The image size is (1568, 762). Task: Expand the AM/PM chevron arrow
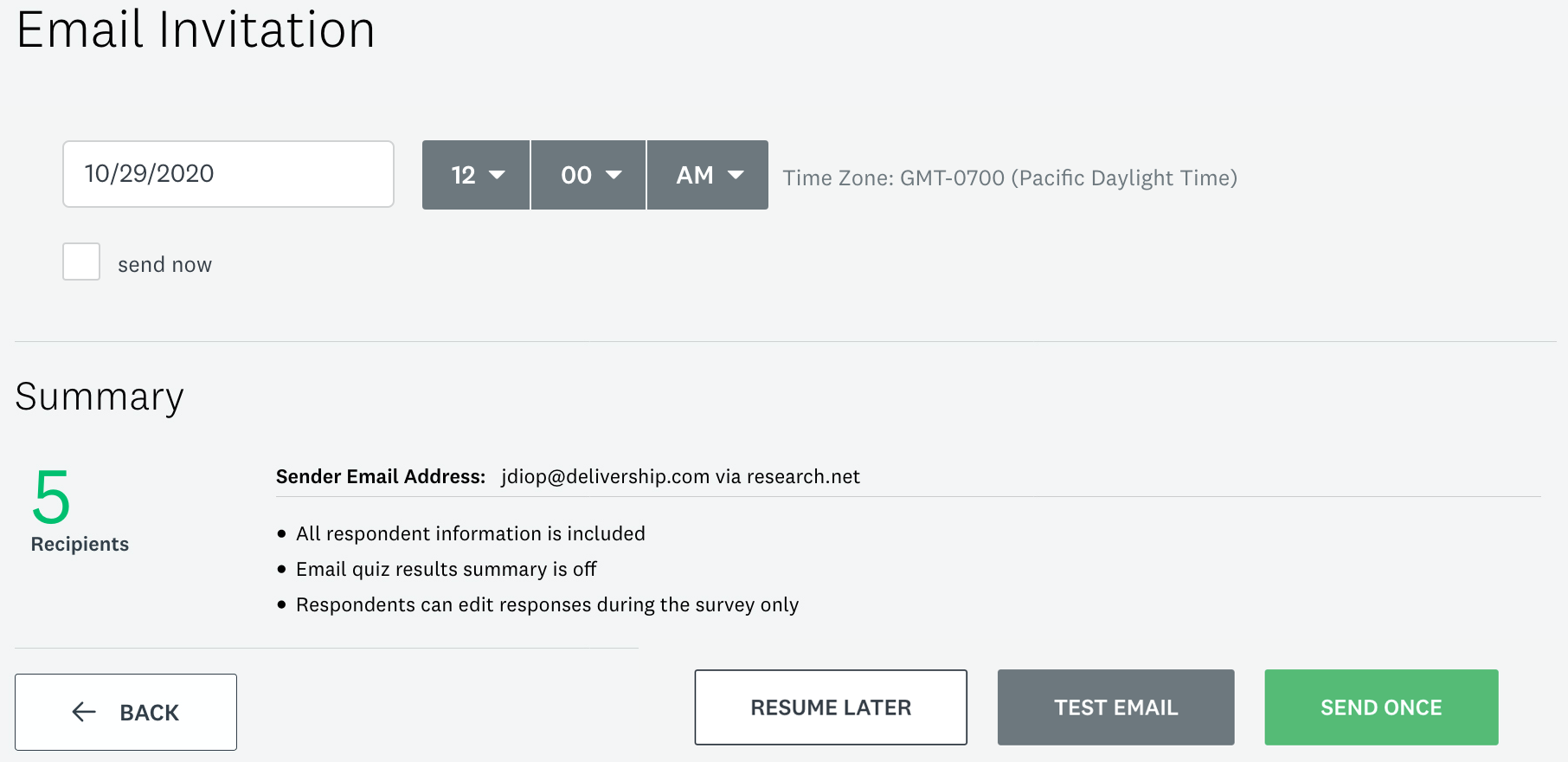[736, 175]
